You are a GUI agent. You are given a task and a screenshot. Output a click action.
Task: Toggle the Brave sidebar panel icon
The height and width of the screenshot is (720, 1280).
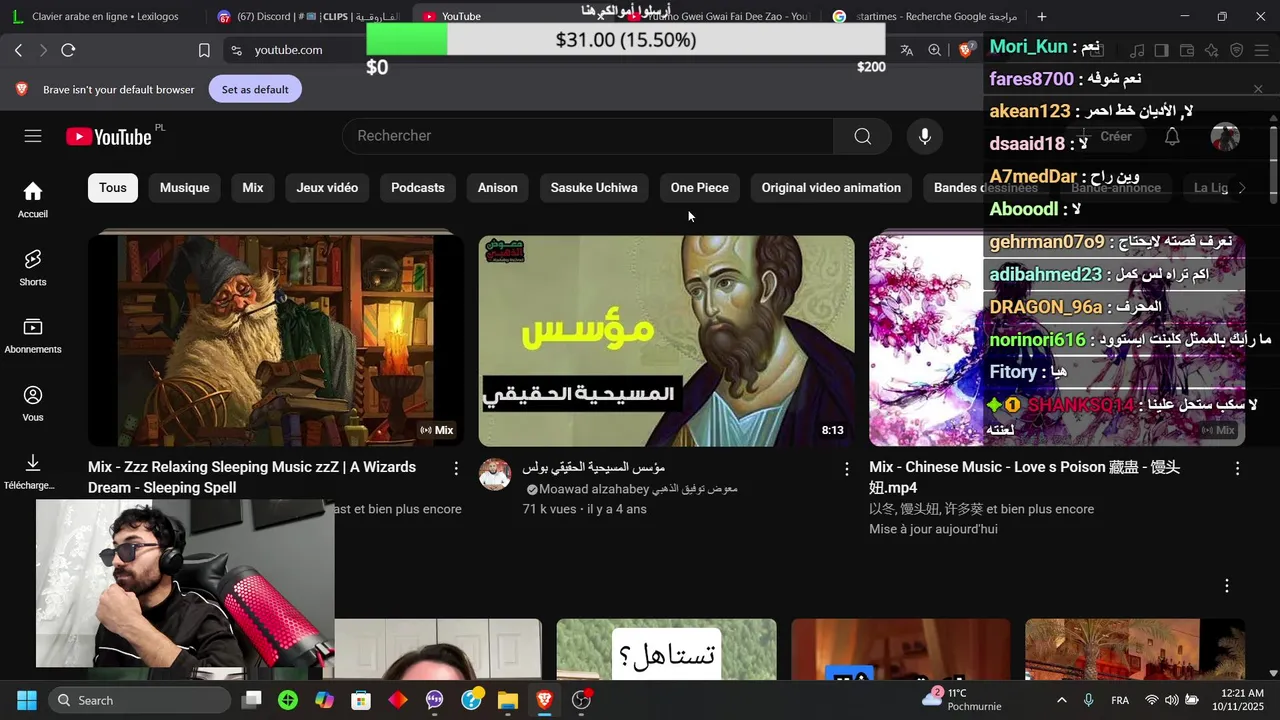(x=1161, y=50)
